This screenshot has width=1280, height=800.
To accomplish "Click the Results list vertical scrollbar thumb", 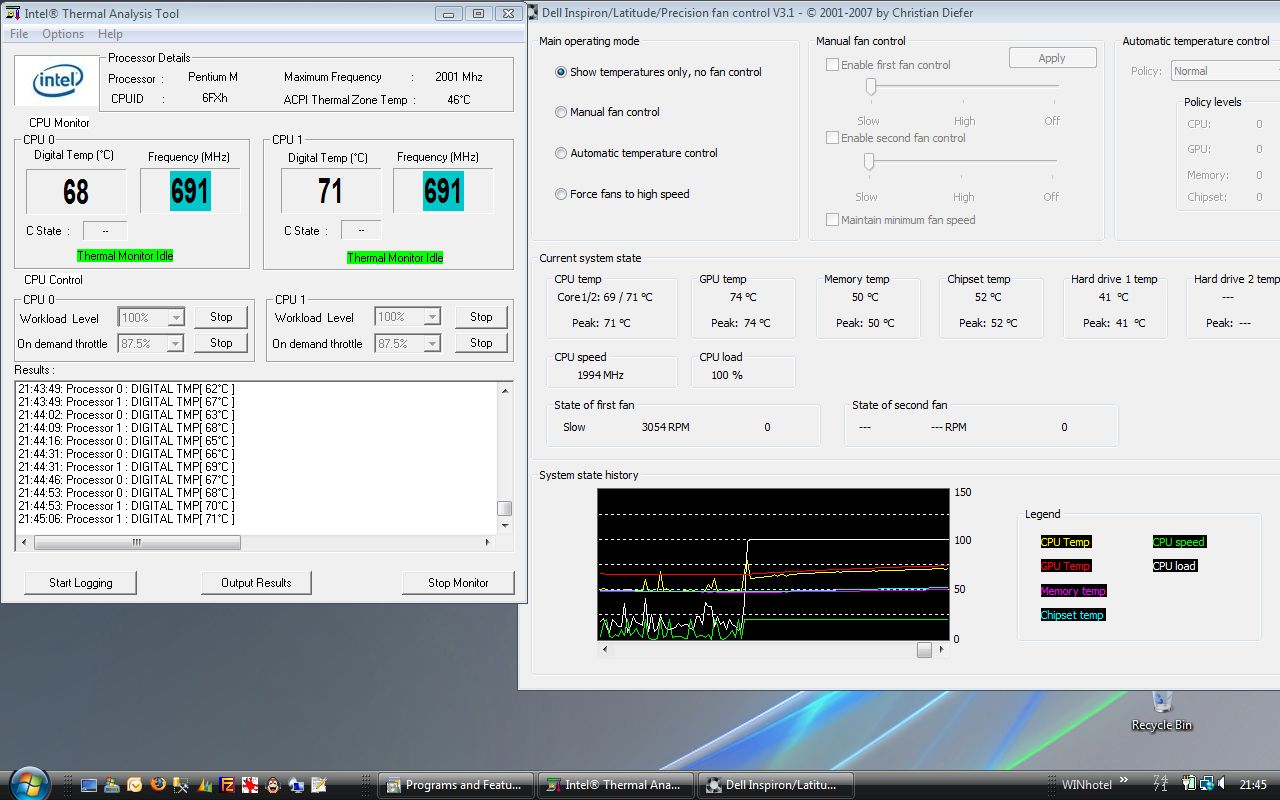I will click(505, 508).
